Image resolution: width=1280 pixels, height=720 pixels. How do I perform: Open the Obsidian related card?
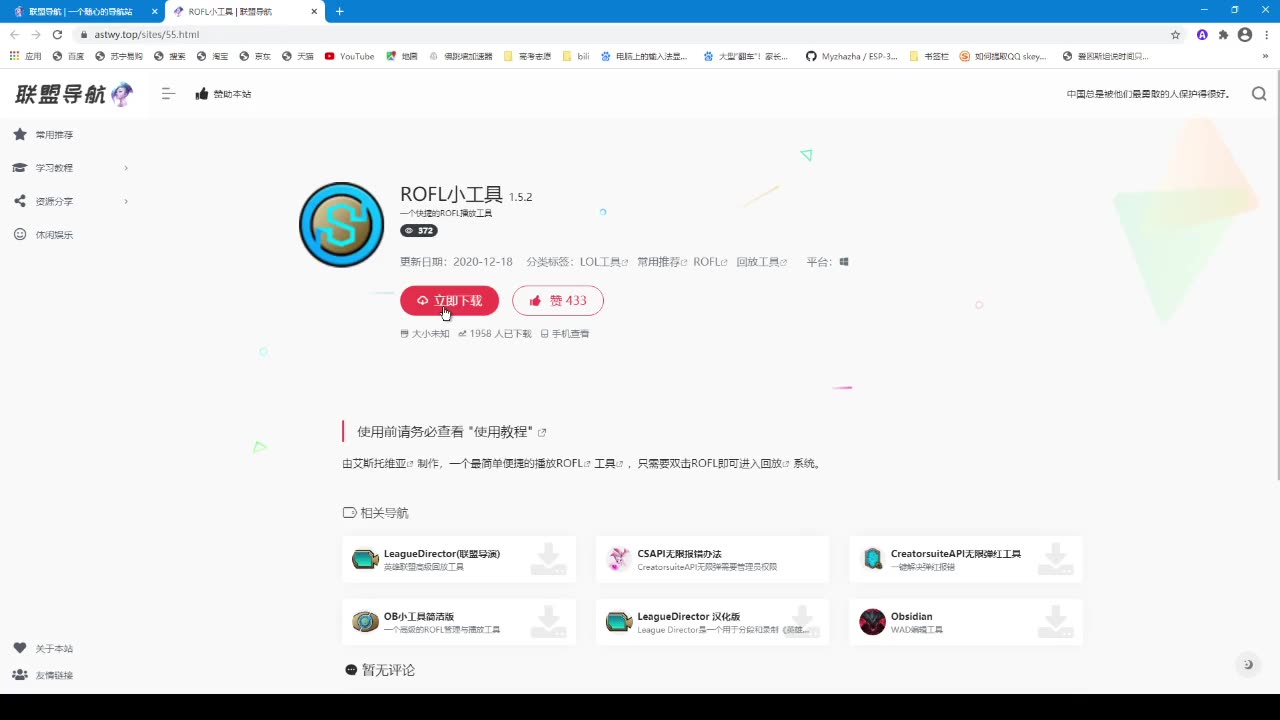tap(966, 622)
